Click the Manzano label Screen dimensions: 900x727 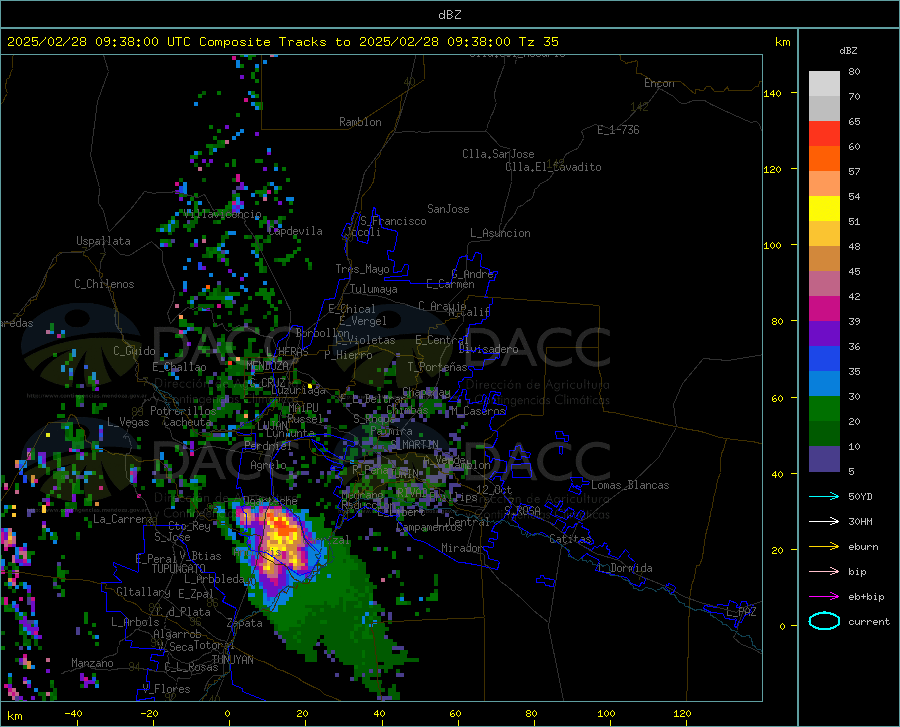click(92, 663)
